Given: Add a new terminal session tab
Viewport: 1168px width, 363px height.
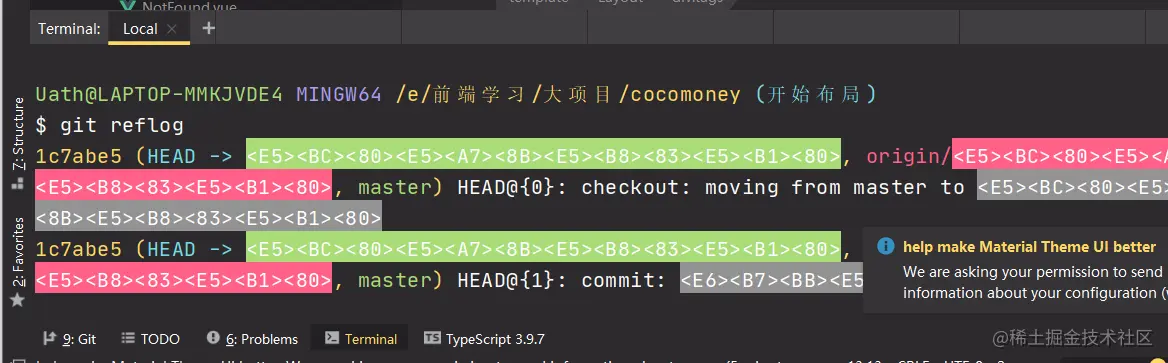Looking at the screenshot, I should click(x=209, y=28).
